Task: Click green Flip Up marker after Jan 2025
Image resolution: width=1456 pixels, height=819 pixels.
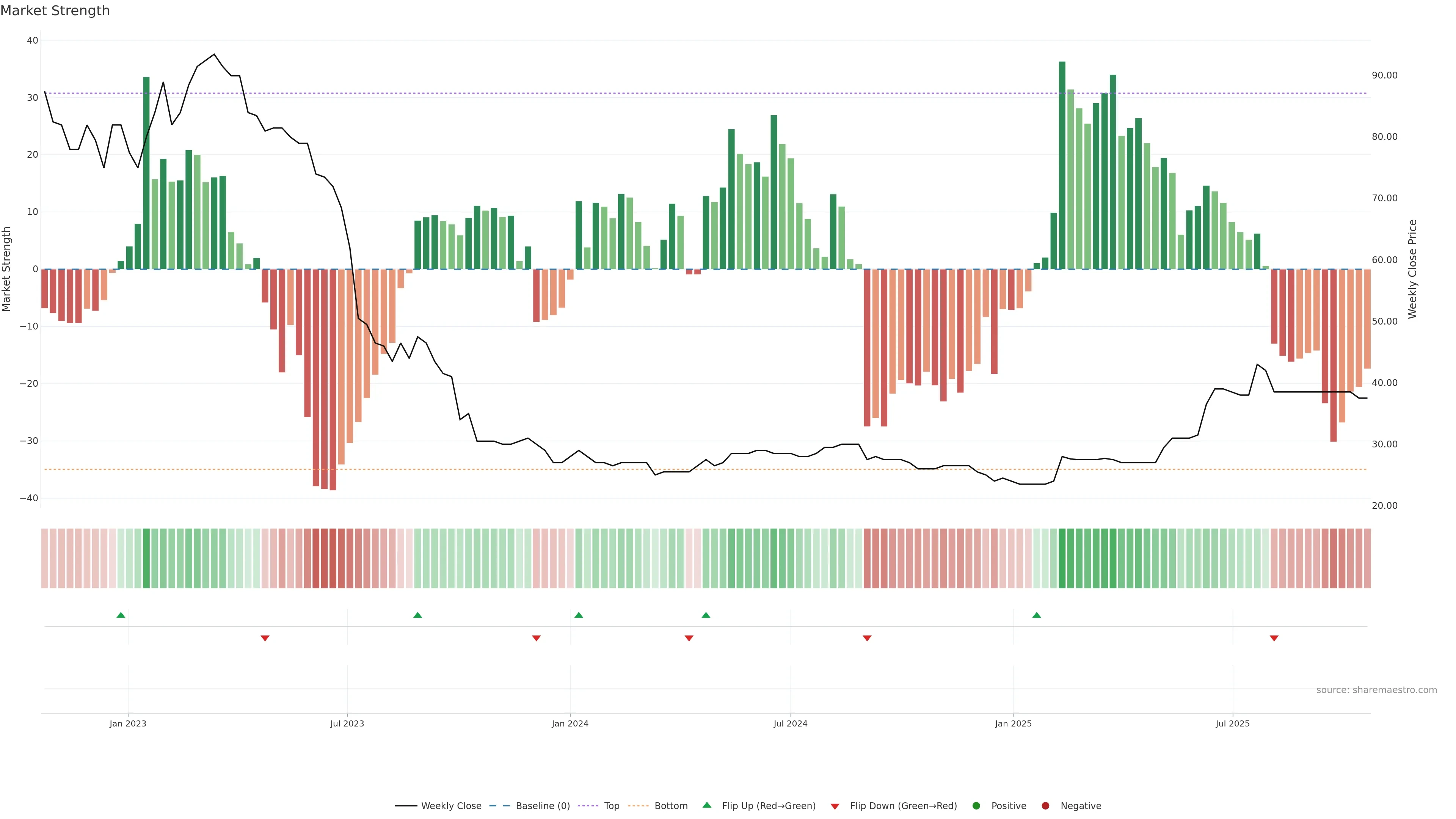Action: click(1036, 615)
